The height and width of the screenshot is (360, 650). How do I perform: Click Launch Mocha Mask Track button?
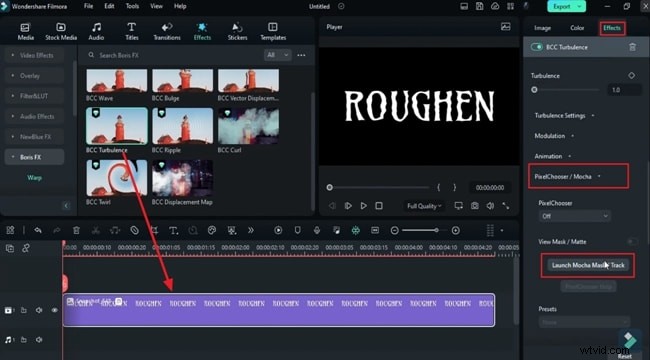point(588,265)
